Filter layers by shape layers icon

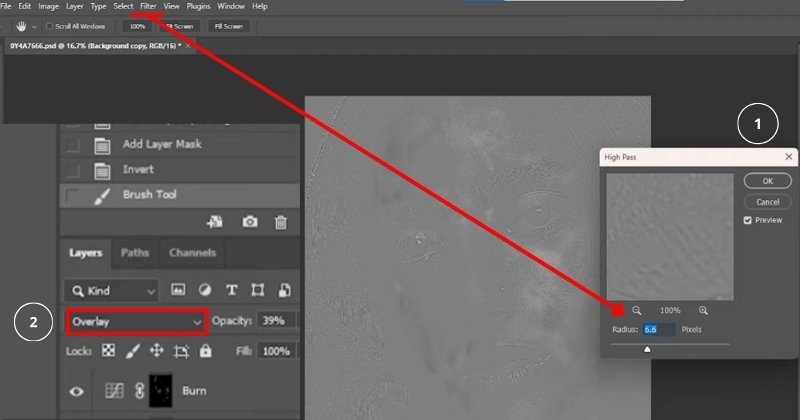(258, 290)
